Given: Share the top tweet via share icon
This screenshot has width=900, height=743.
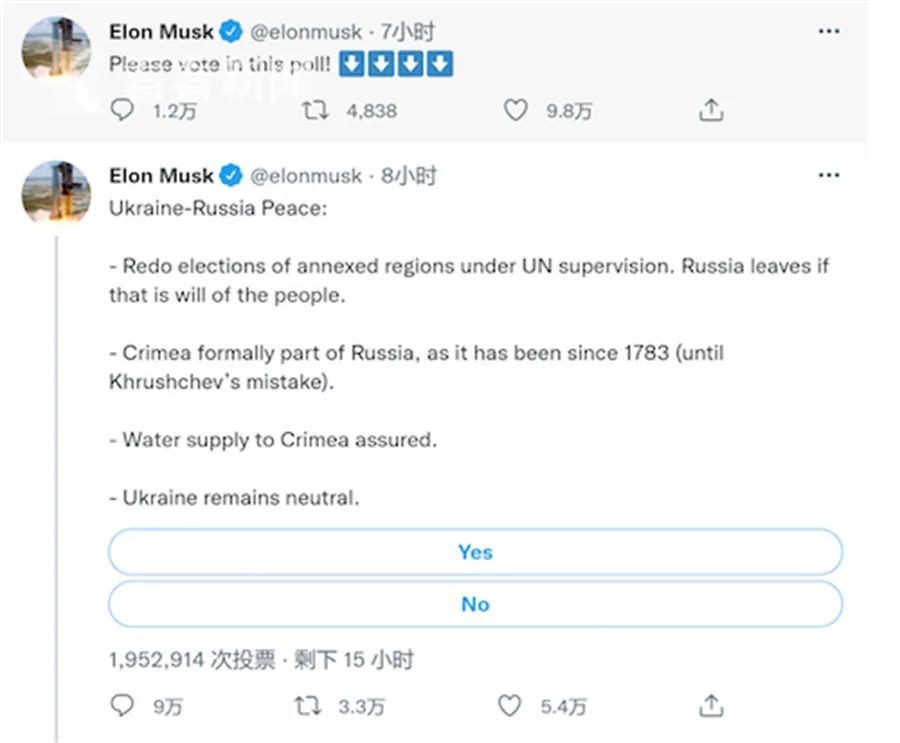Looking at the screenshot, I should (x=711, y=110).
